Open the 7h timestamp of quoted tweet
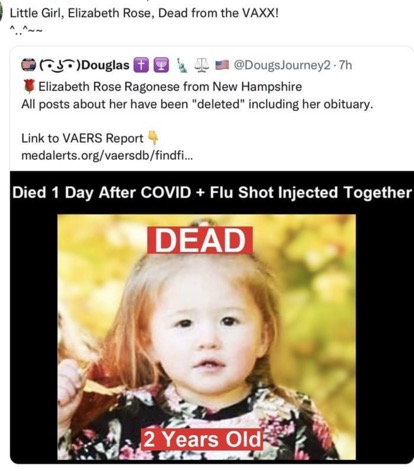Image resolution: width=414 pixels, height=471 pixels. click(345, 65)
